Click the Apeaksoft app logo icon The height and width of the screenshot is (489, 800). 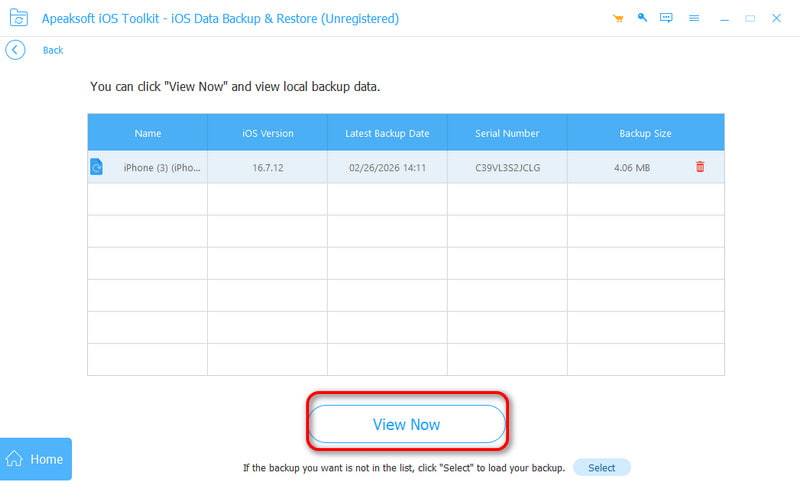click(17, 18)
